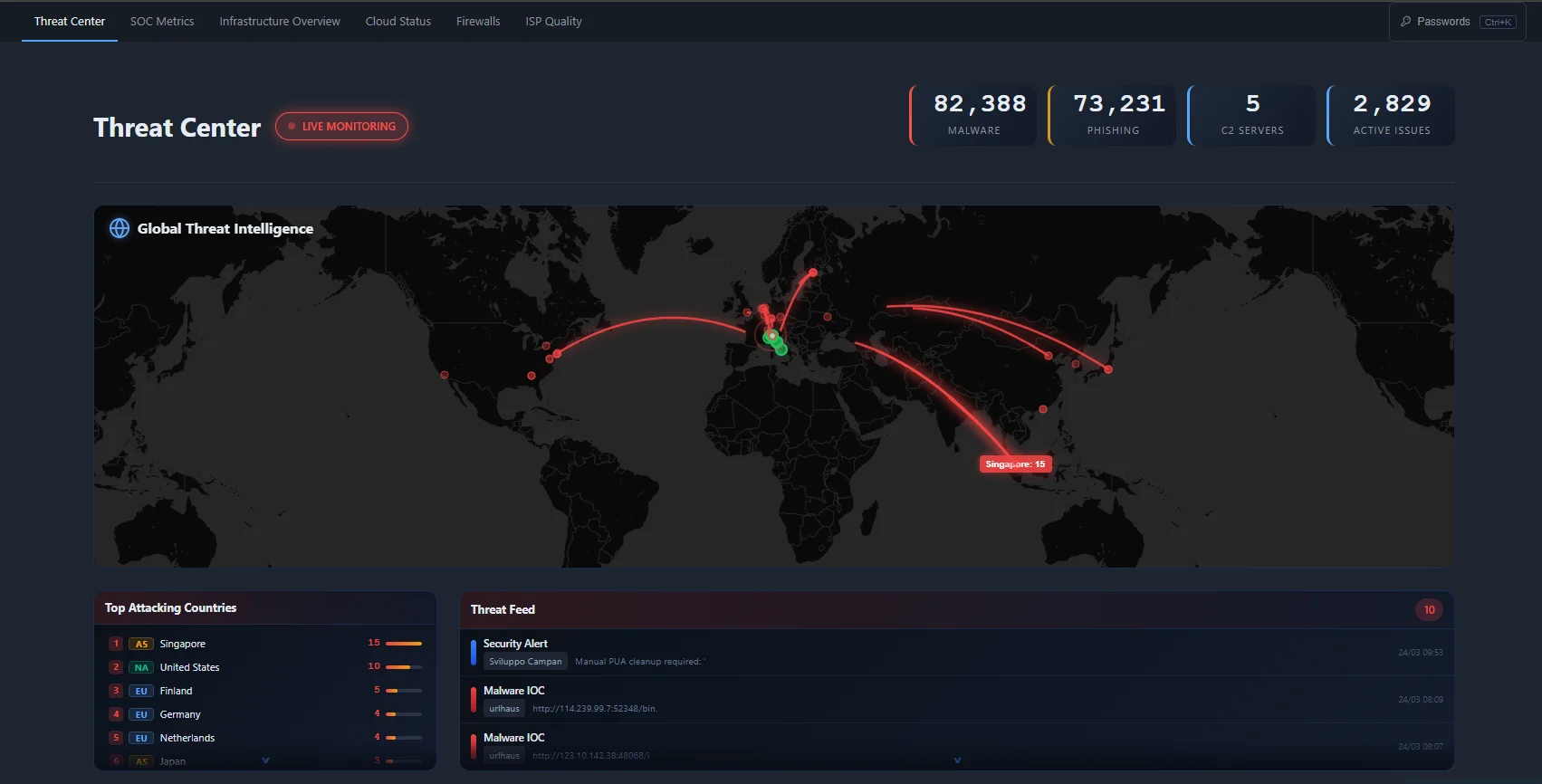Click the Top Attacking Countries header
1542x784 pixels.
point(265,608)
